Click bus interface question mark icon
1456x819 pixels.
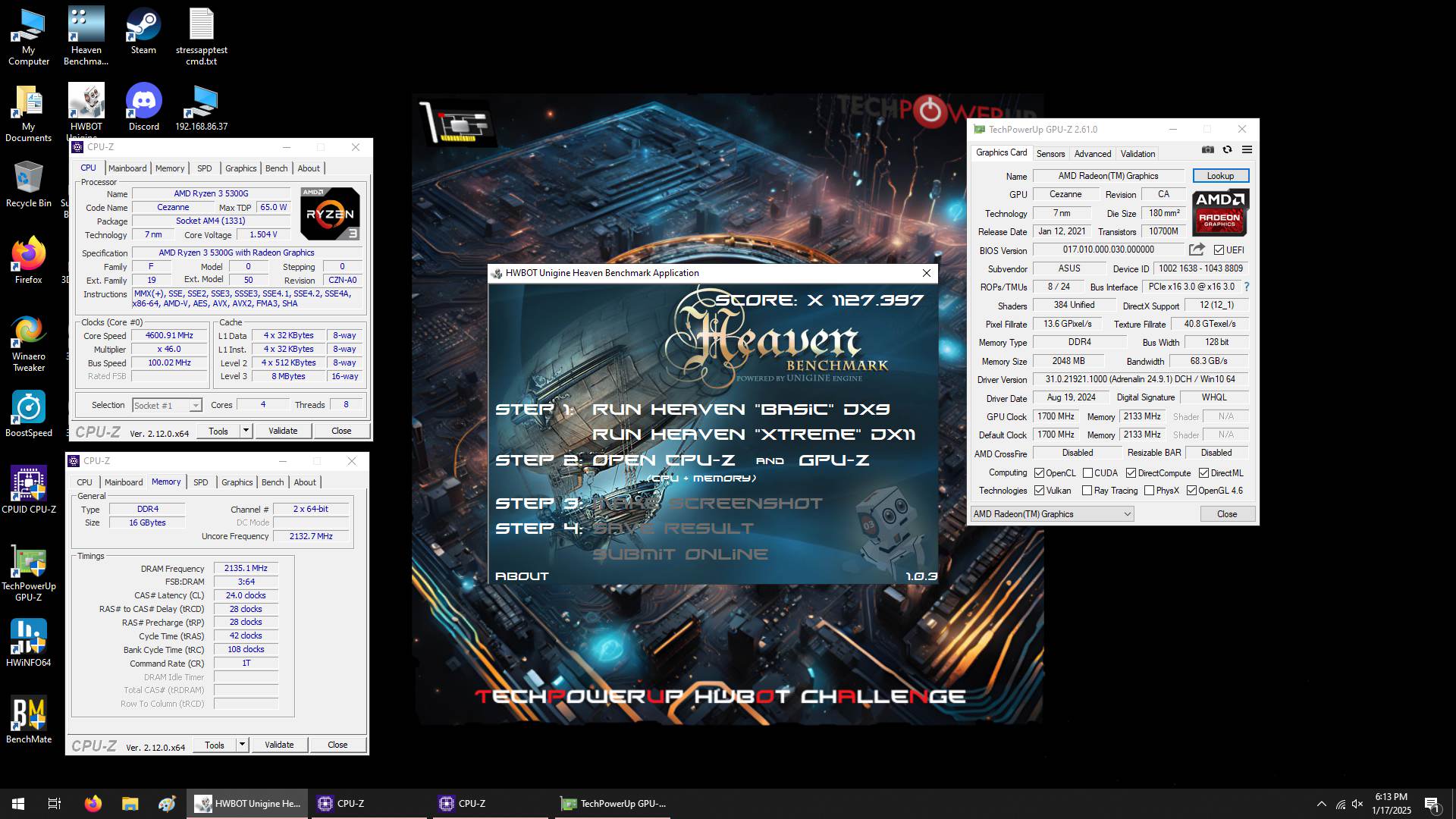[1246, 287]
